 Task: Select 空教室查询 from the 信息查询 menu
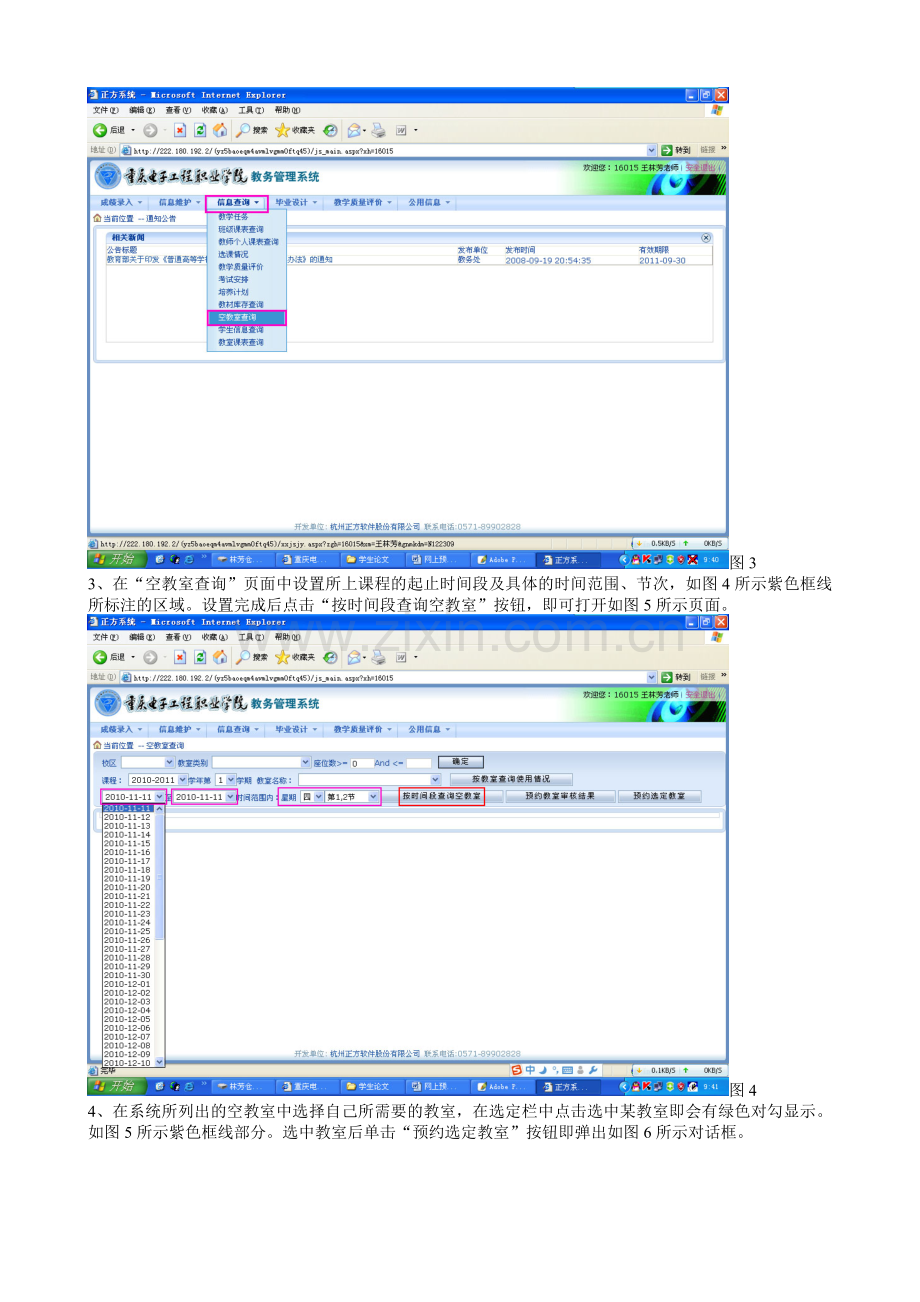[237, 317]
